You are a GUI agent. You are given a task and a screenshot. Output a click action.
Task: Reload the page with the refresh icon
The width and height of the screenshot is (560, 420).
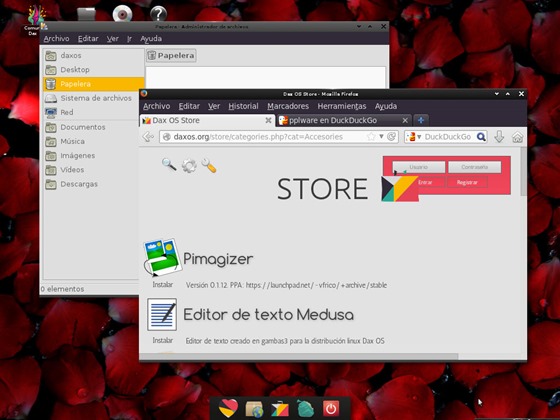[x=392, y=136]
